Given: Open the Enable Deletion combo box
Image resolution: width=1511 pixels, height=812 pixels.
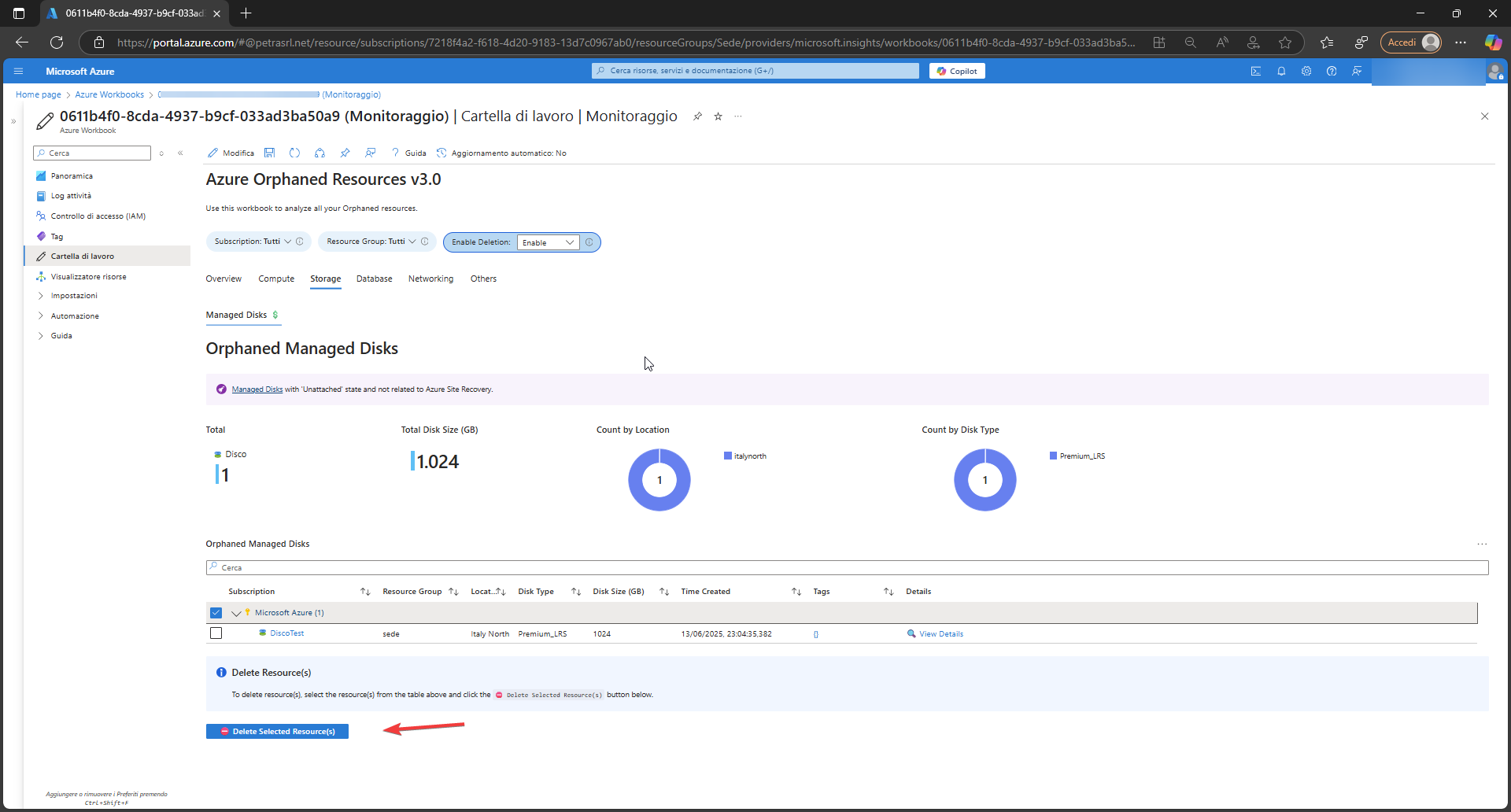Looking at the screenshot, I should 548,242.
